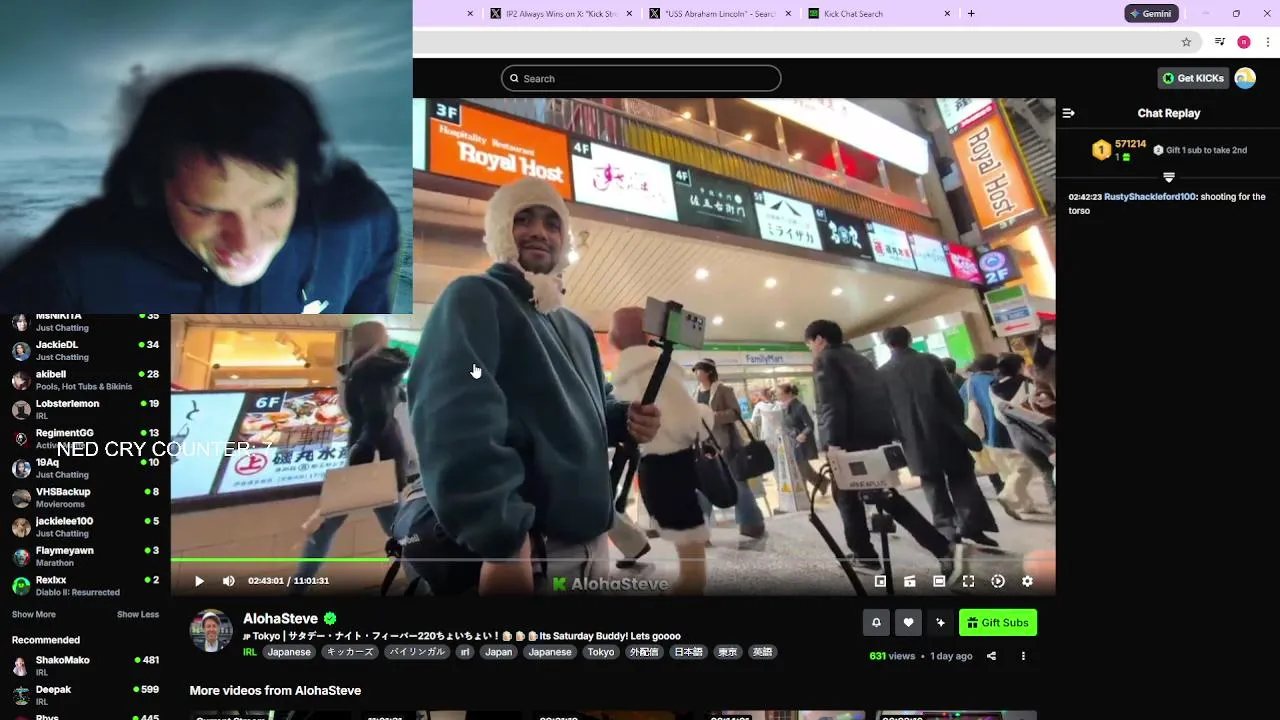Select the 外配信 tag
The height and width of the screenshot is (720, 1280).
(x=643, y=652)
